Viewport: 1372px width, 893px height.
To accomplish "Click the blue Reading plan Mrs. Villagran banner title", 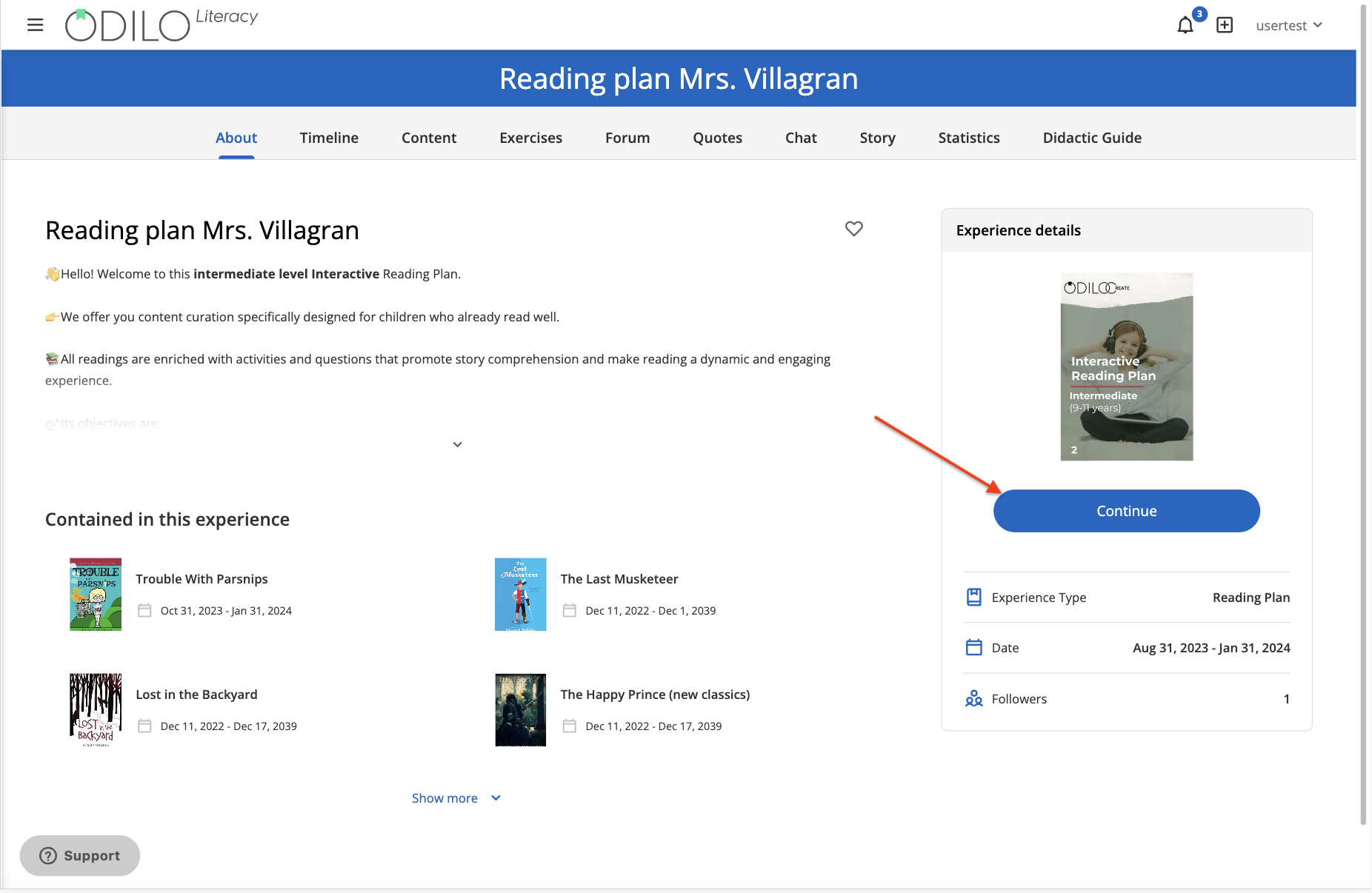I will click(679, 78).
